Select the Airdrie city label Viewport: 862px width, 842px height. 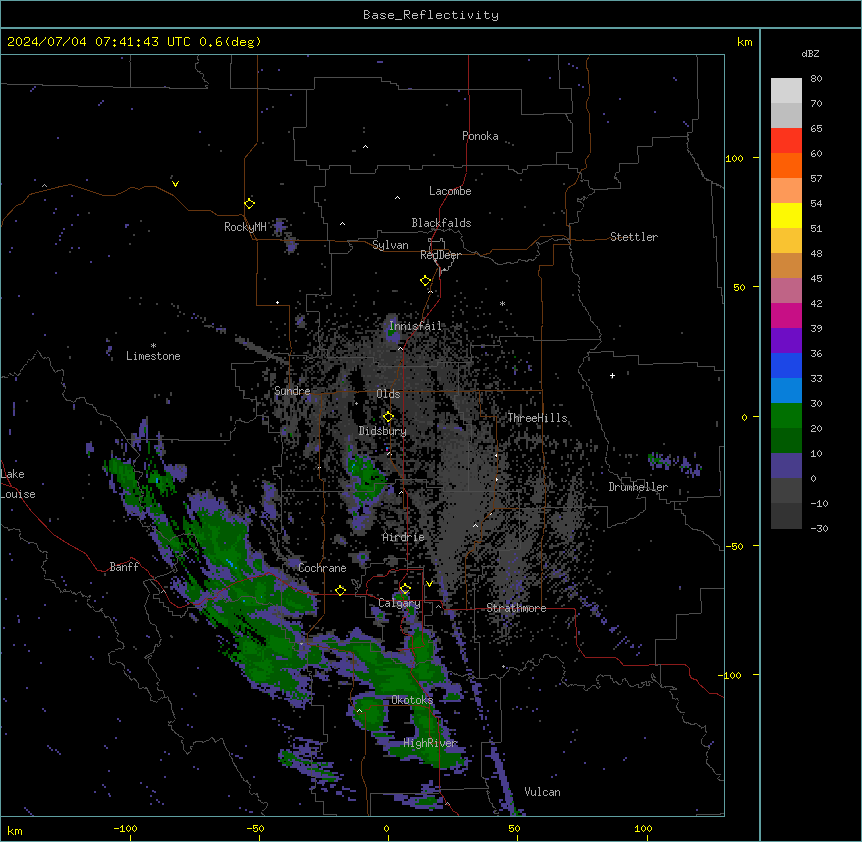pyautogui.click(x=403, y=537)
